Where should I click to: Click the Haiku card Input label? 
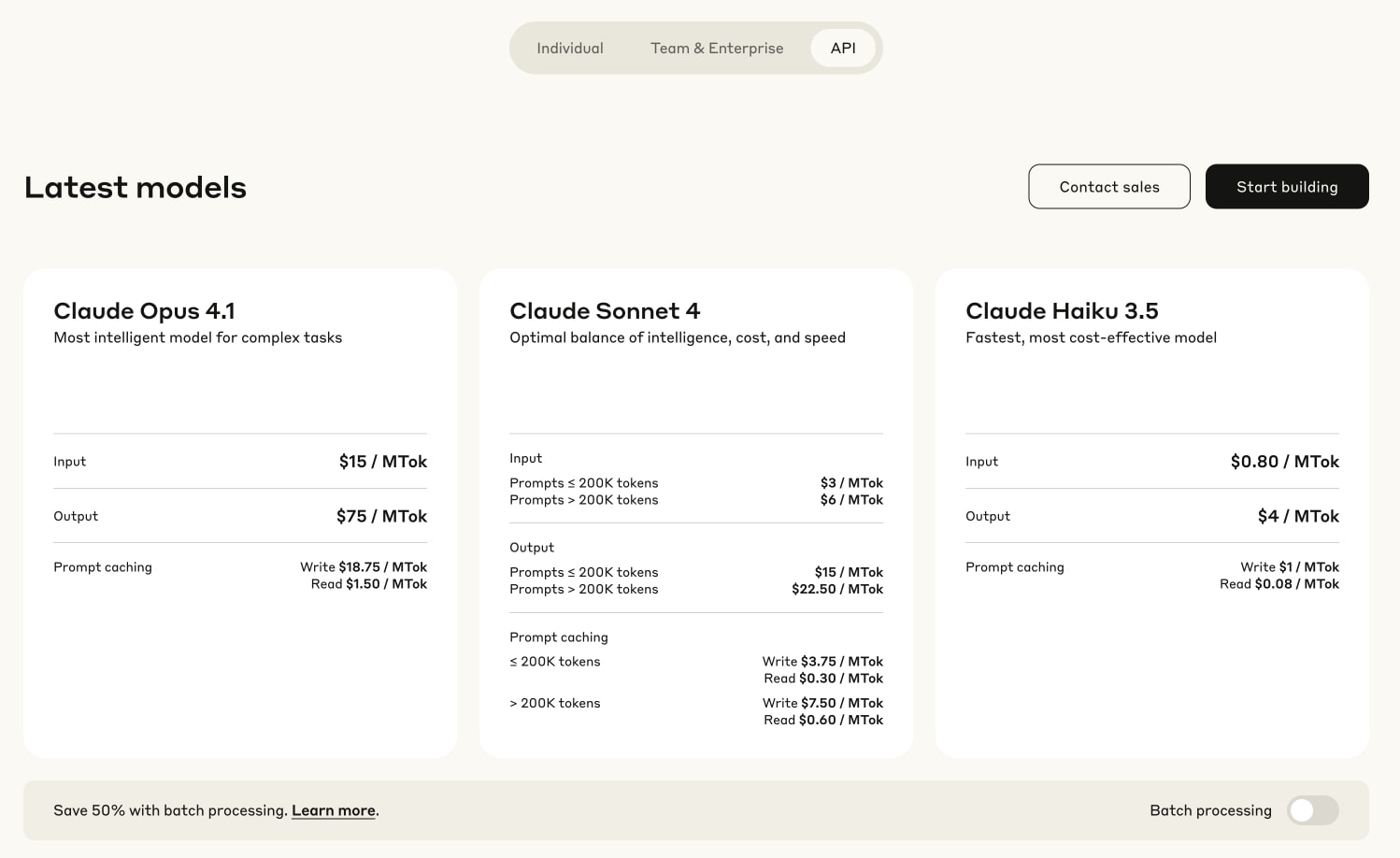(981, 462)
